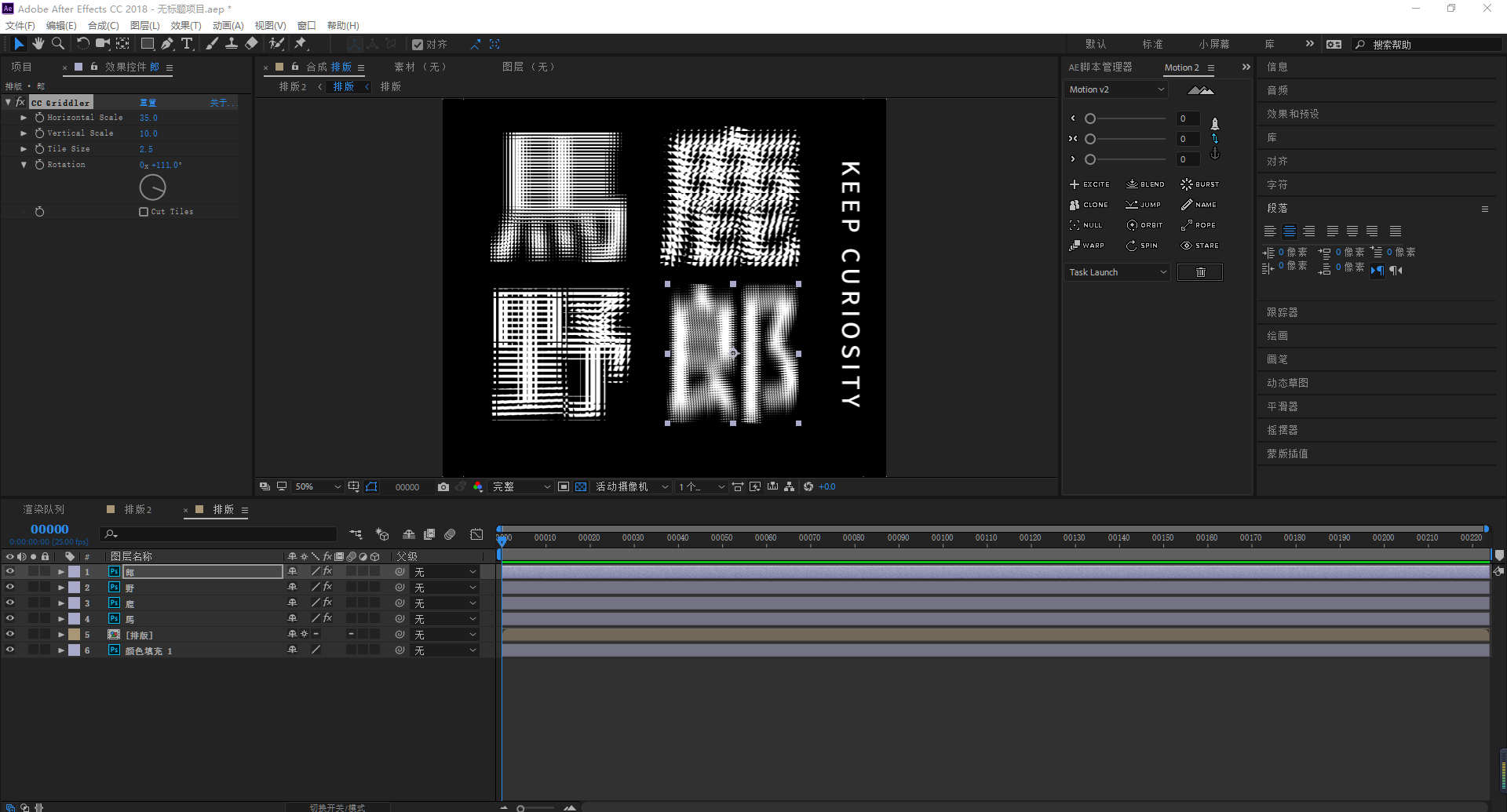Viewport: 1507px width, 812px height.
Task: Hide layer 5 [排版] with its eye icon
Action: [10, 635]
